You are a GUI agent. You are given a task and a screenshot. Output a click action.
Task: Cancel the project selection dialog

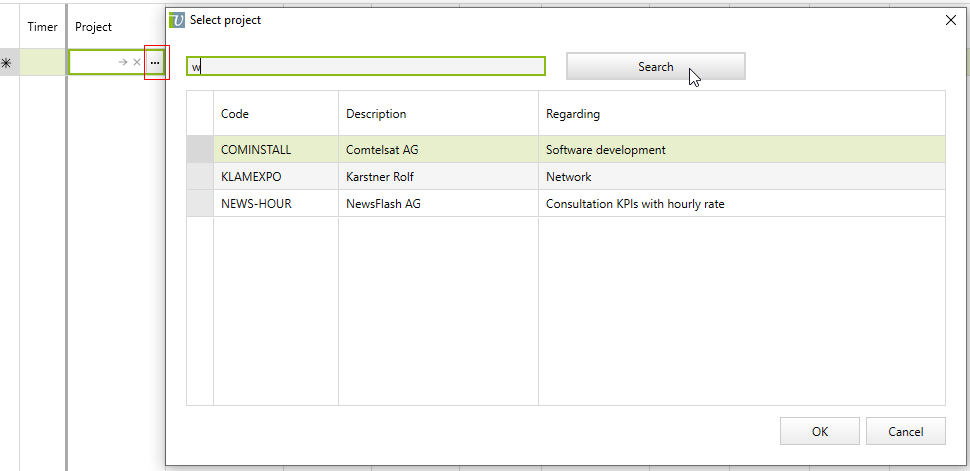(x=905, y=432)
